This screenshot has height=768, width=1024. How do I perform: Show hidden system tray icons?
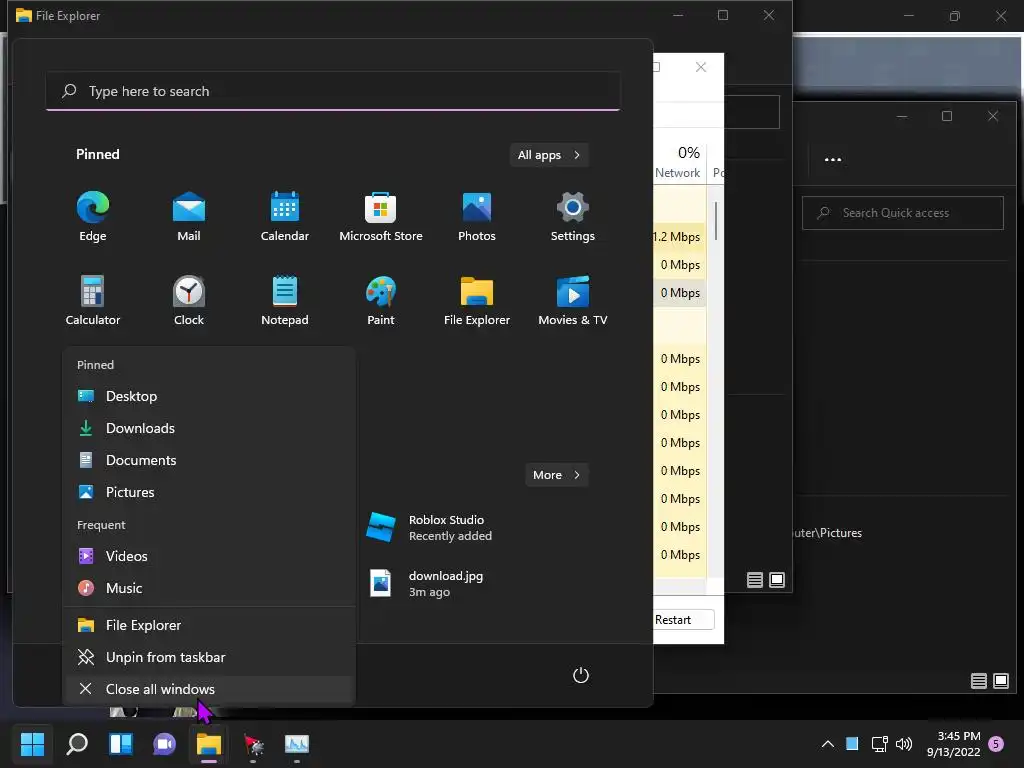[827, 744]
